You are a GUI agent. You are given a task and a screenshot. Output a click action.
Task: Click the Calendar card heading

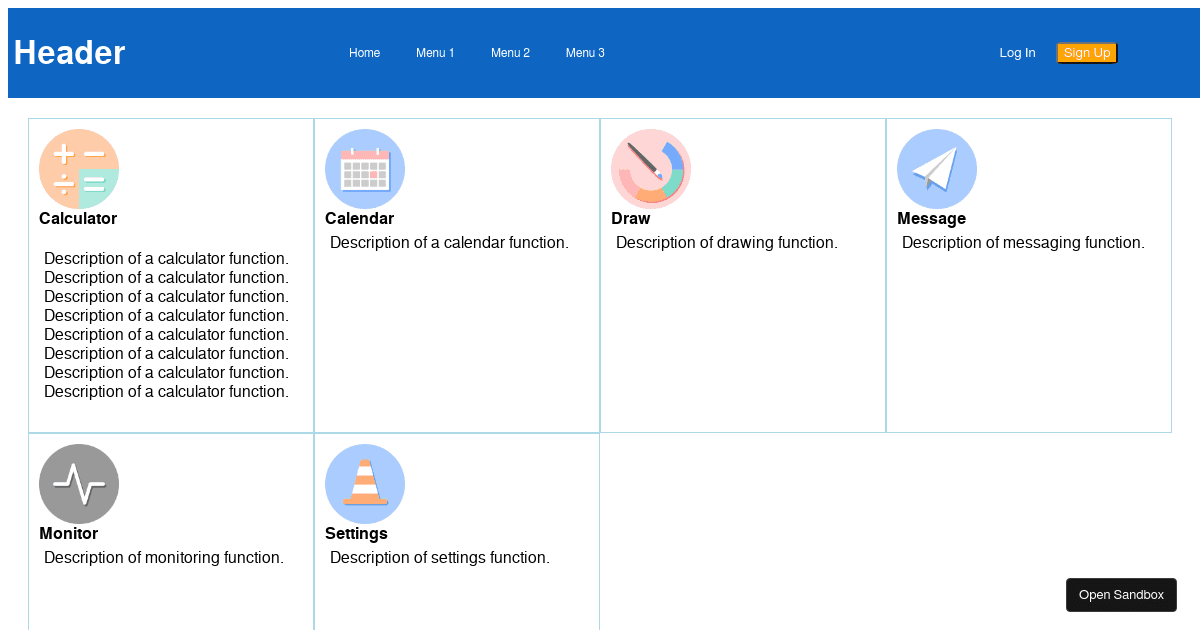coord(359,219)
